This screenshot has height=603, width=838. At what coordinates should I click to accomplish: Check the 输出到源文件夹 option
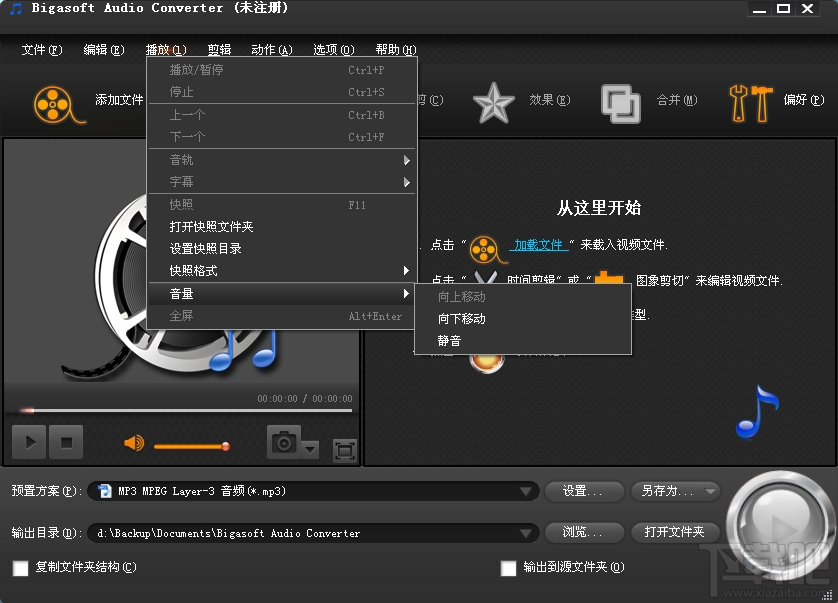tap(508, 567)
